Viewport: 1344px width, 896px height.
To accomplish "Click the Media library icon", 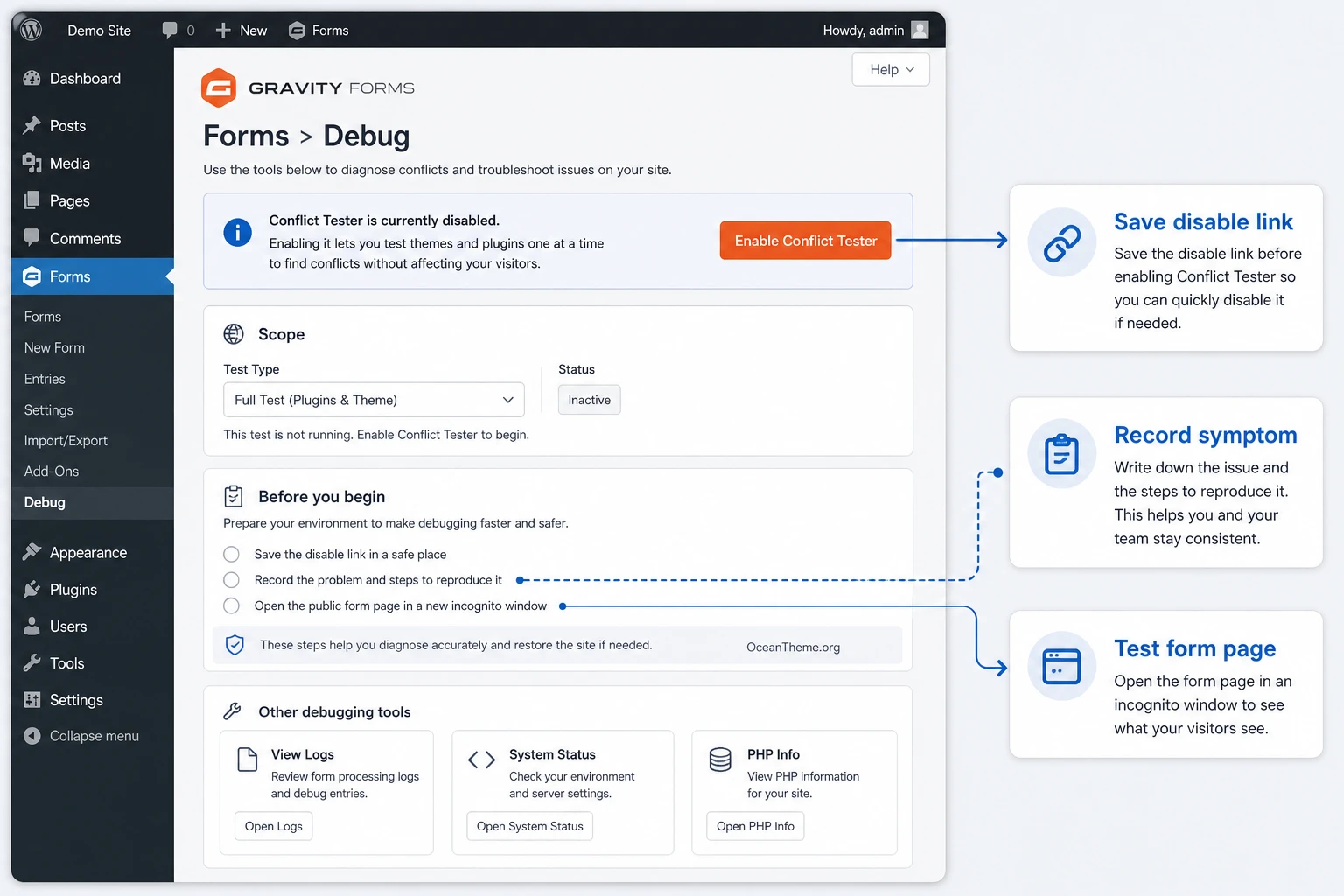I will [32, 163].
